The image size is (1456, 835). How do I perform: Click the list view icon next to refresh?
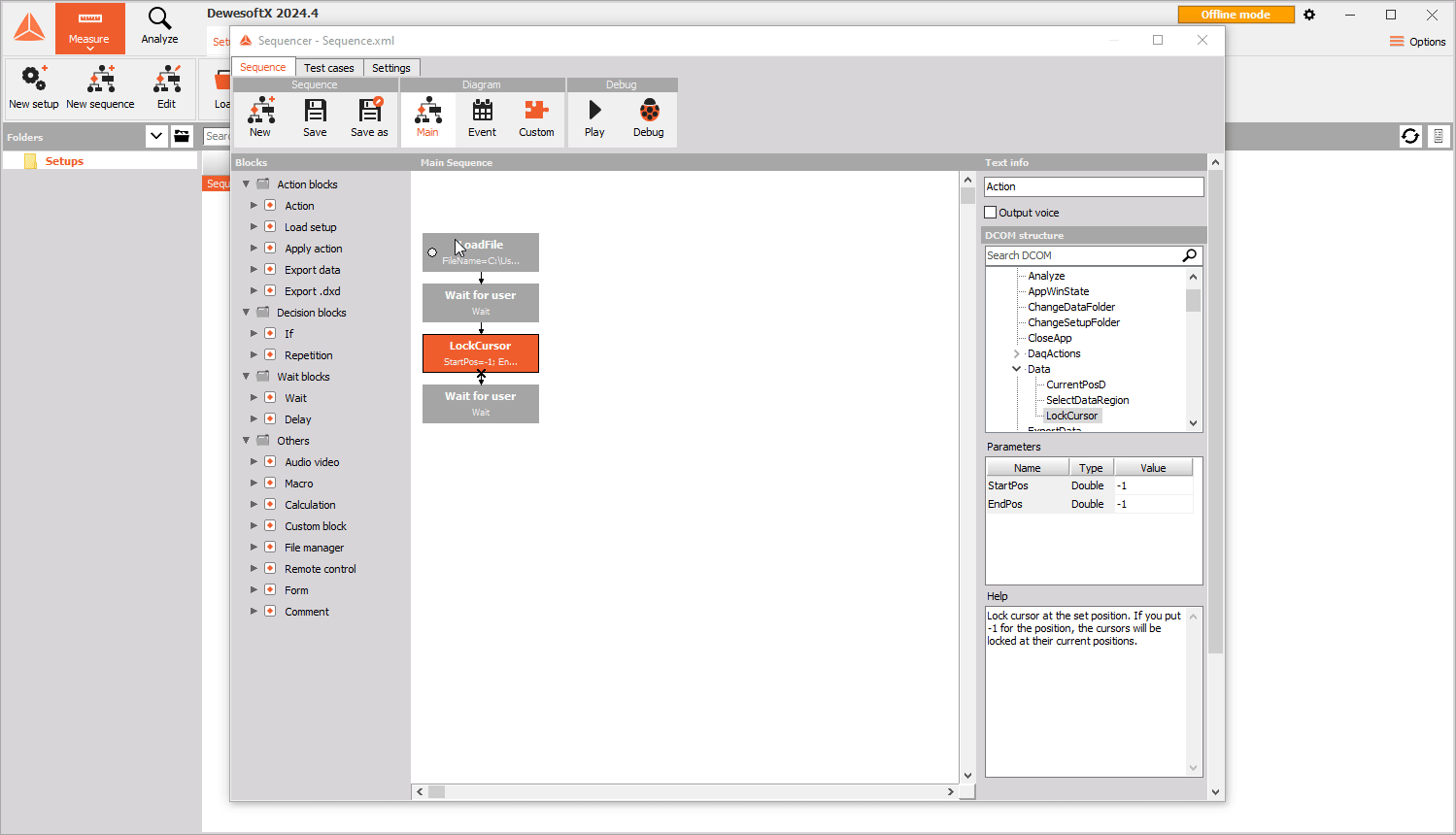coord(1439,136)
